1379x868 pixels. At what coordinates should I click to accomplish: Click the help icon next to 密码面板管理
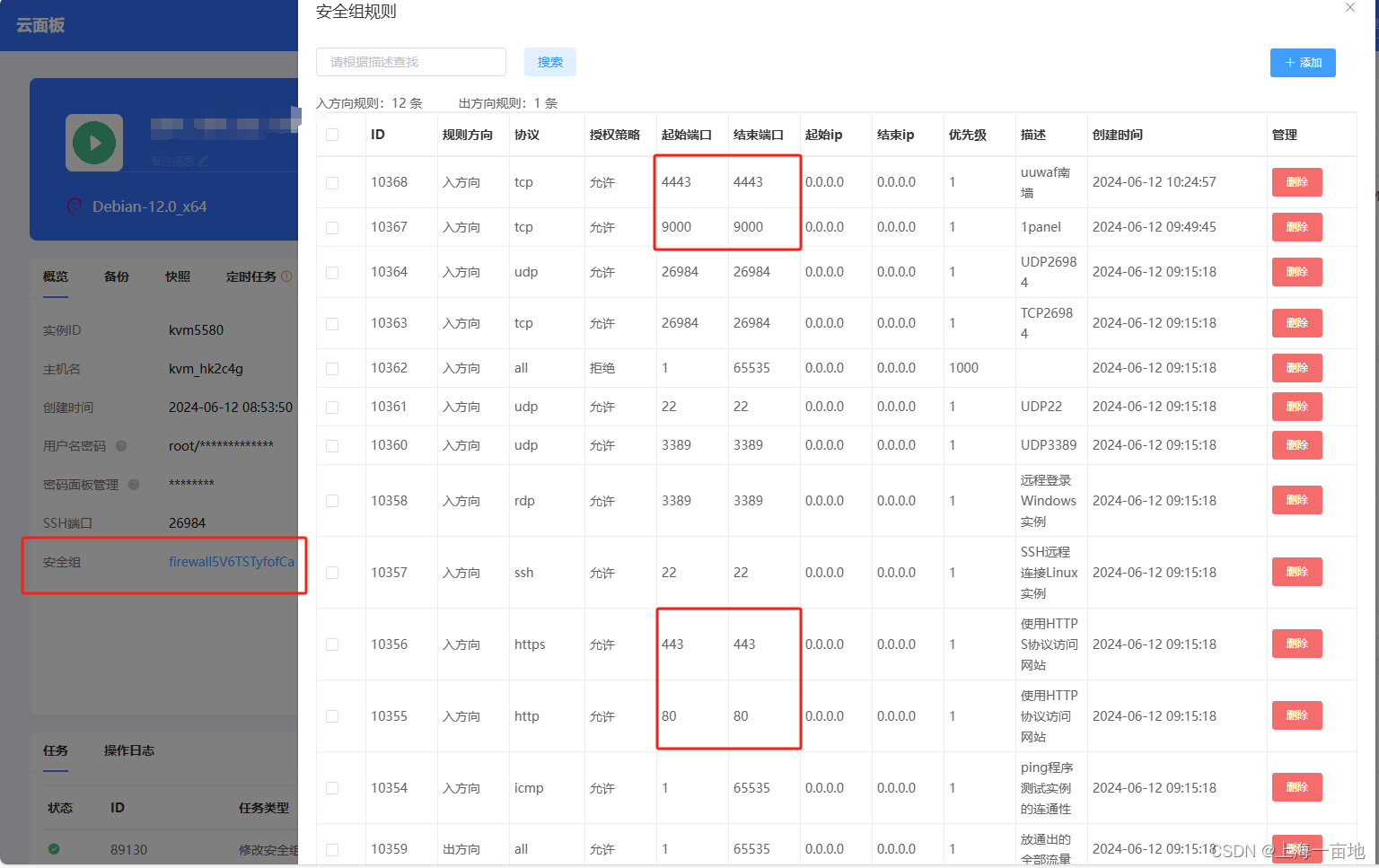tap(134, 485)
